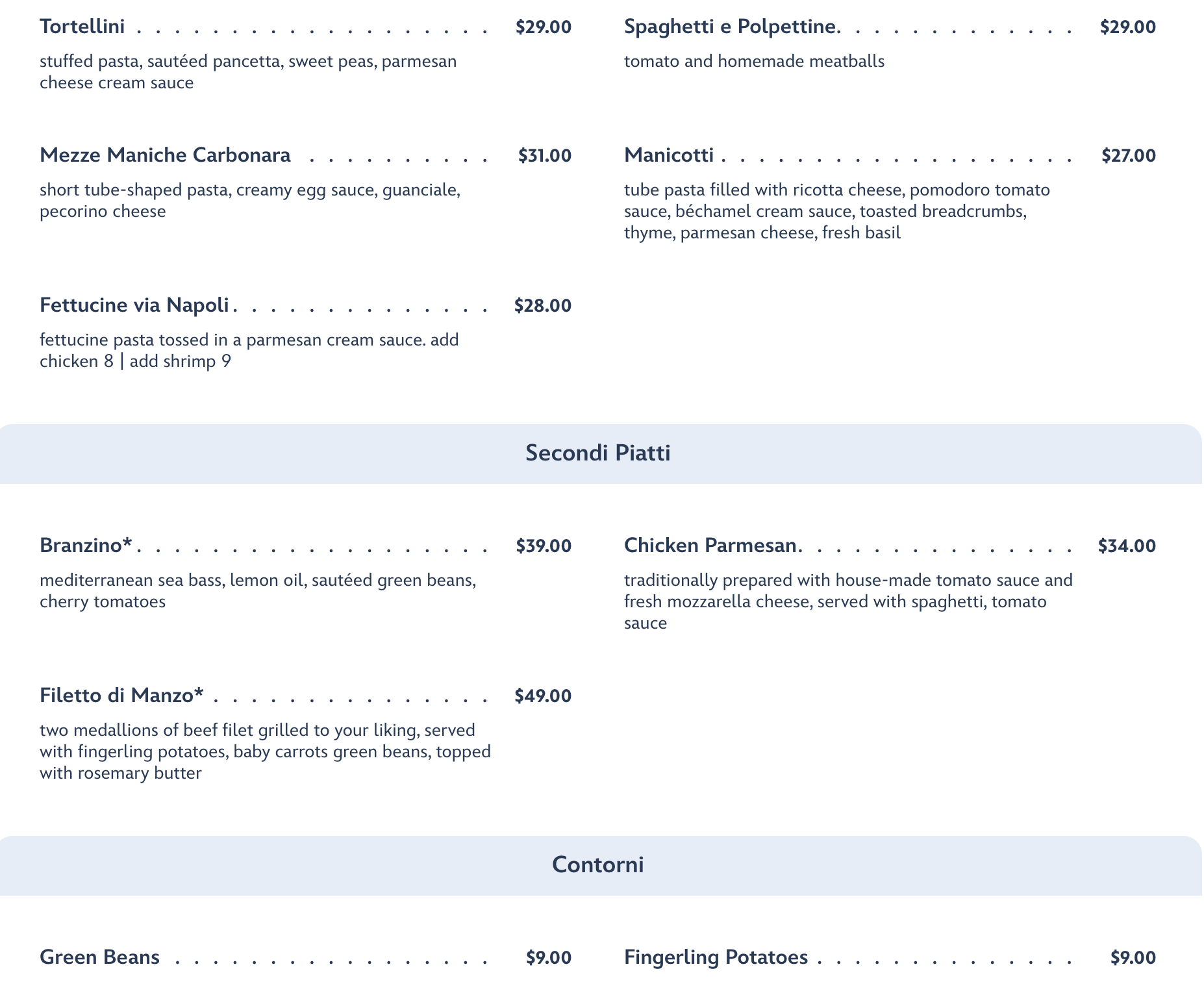
Task: Click the "tomato and homemade meatballs" description
Action: (x=754, y=62)
